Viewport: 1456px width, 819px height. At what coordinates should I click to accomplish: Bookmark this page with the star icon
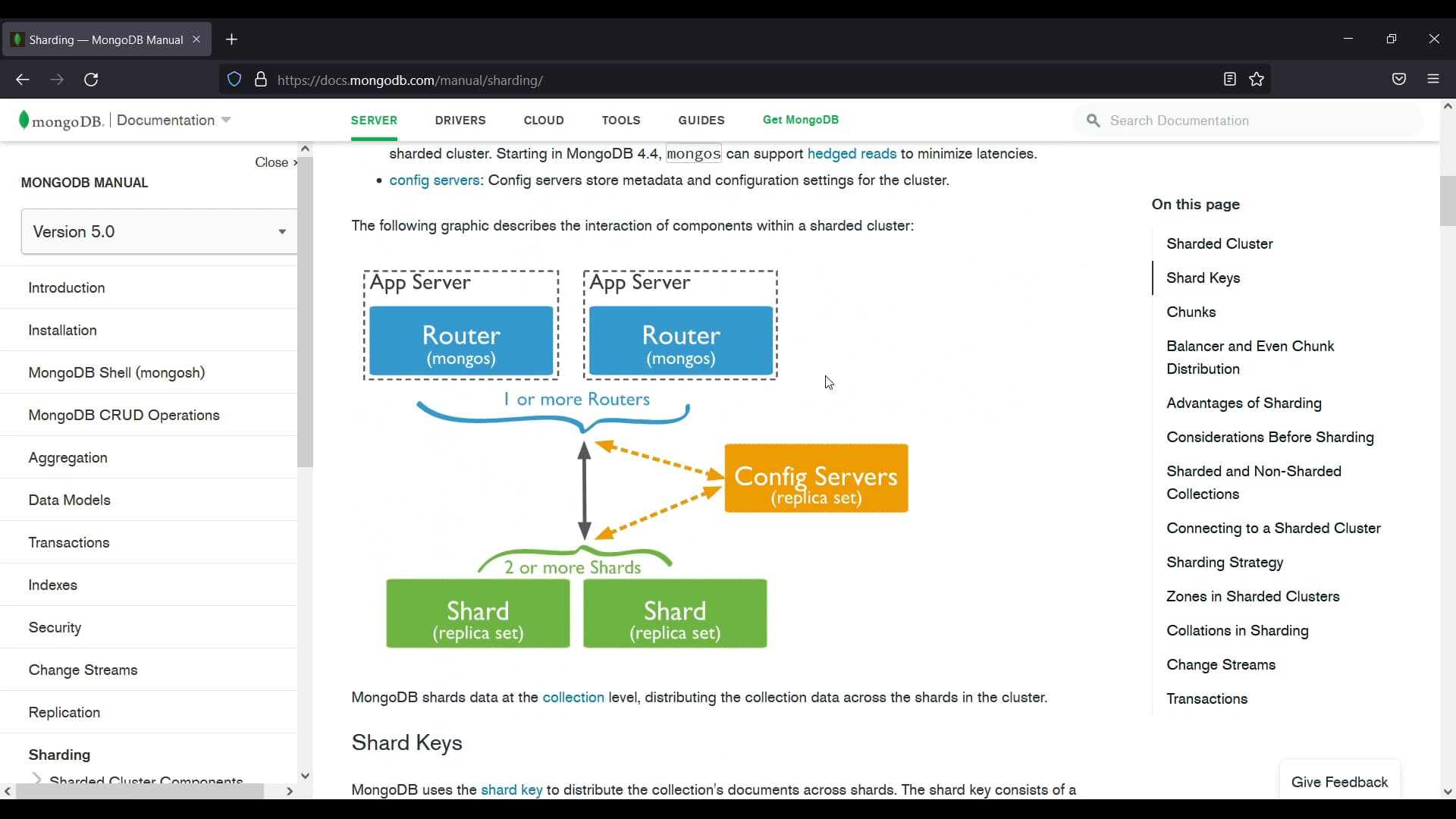(x=1257, y=79)
